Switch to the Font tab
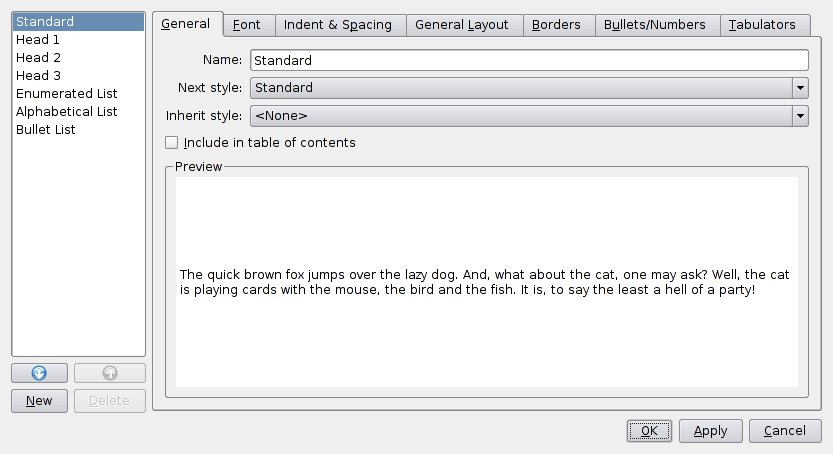Screen dimensions: 833x454 pos(246,25)
